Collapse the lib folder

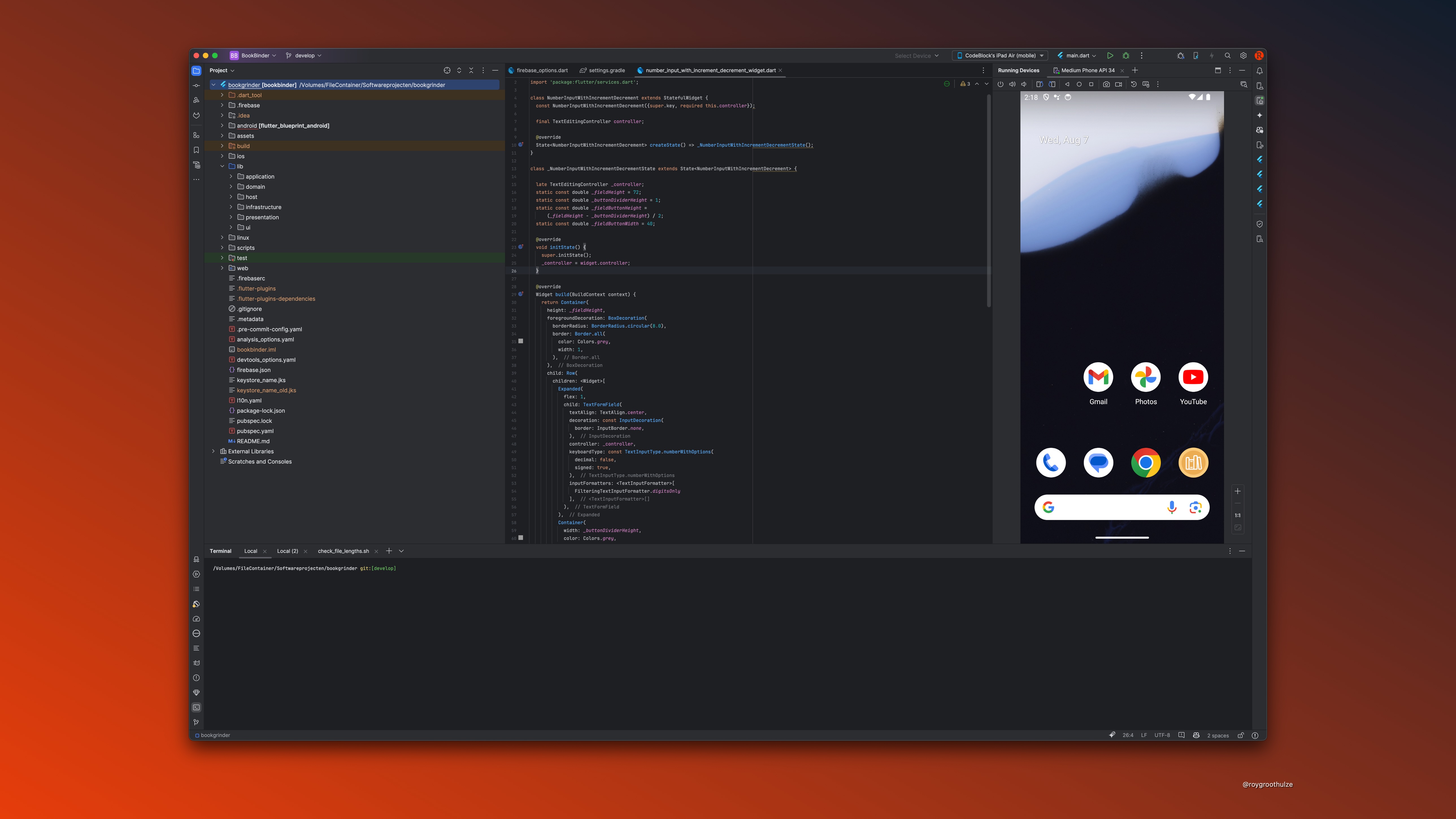pos(222,166)
